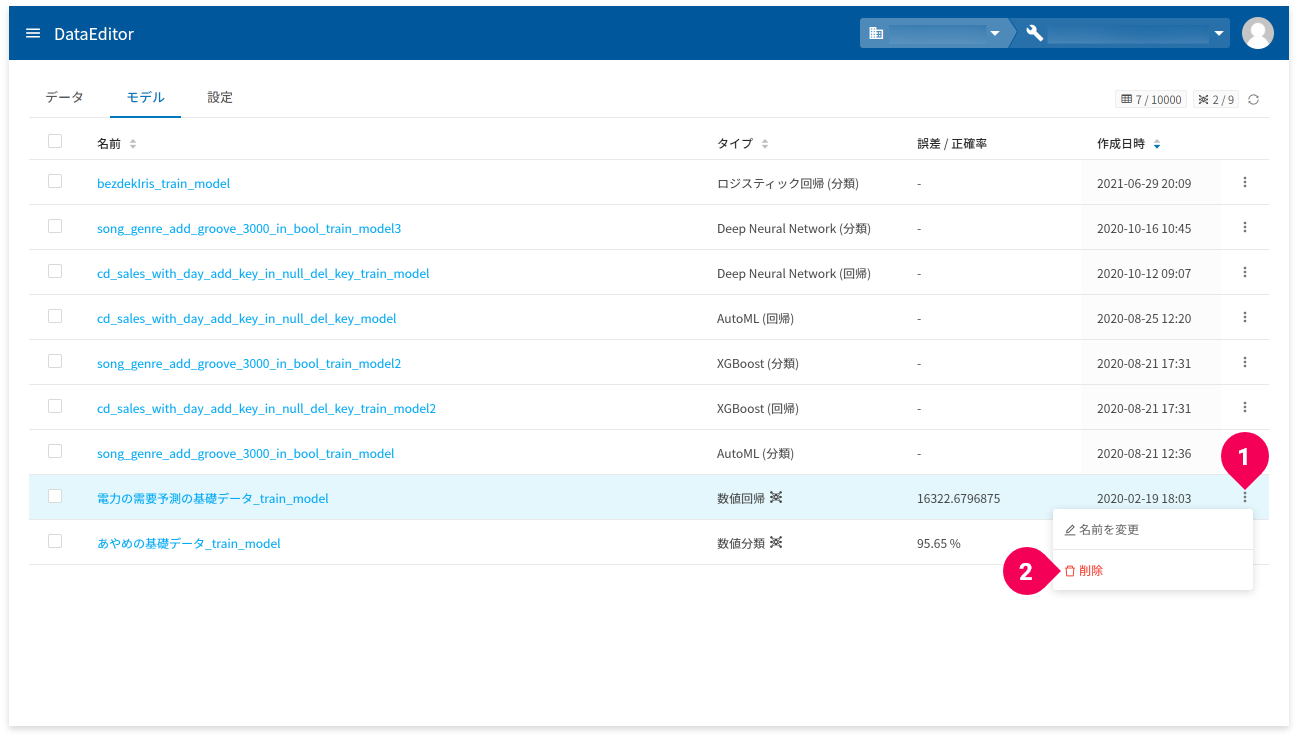Viewport: 1298px width, 738px height.
Task: Click the XGBoost (分類) type cell
Action: [x=758, y=363]
